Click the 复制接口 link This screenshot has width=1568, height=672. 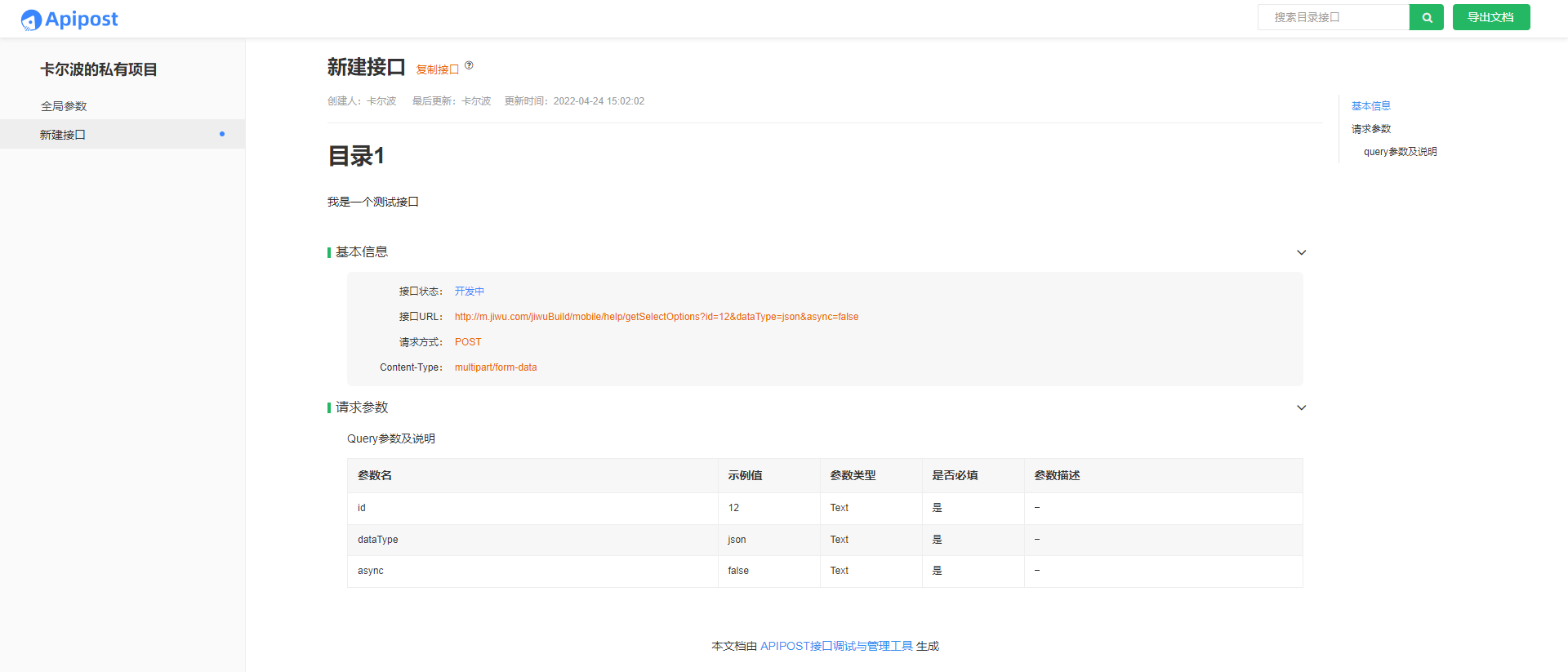[438, 69]
